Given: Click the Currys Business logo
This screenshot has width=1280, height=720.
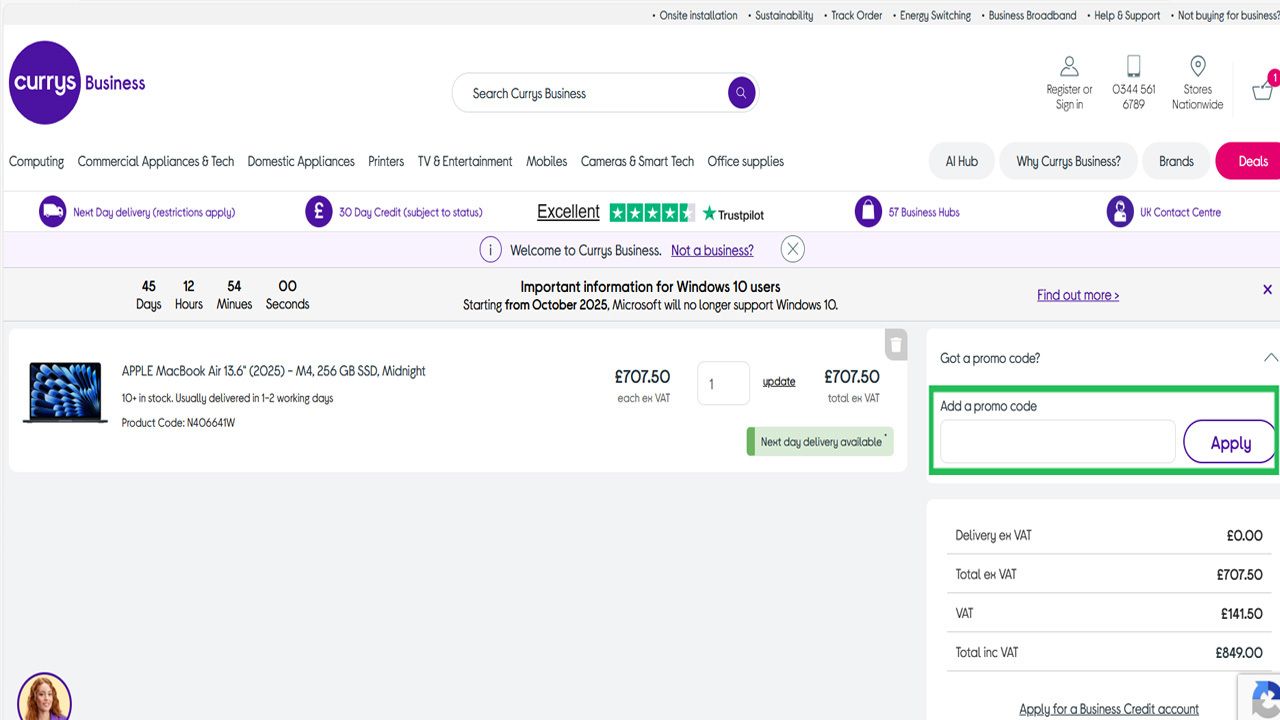Looking at the screenshot, I should (77, 83).
